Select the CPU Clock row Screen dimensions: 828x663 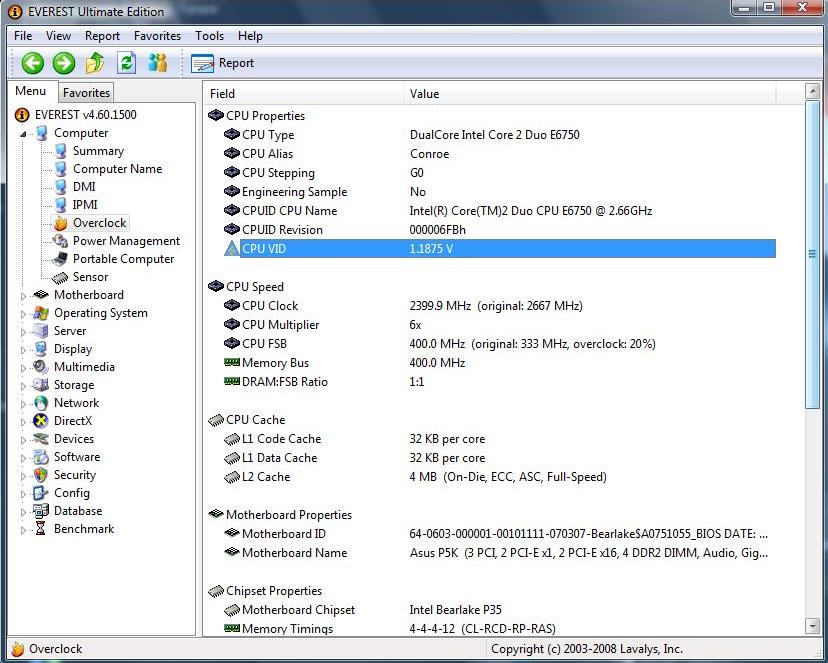tap(500, 306)
